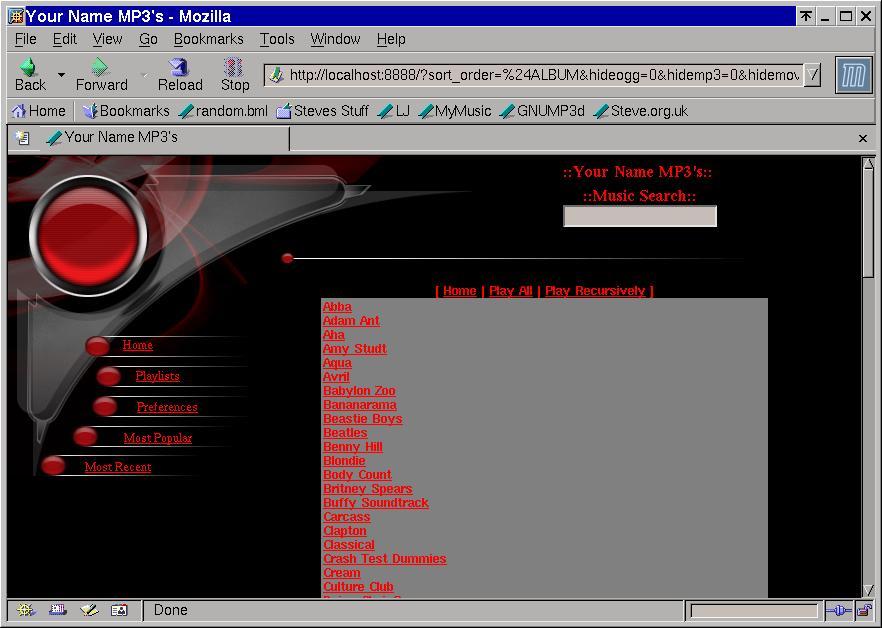Screen dimensions: 882x628
Task: Close the current tab with X button
Action: pyautogui.click(x=863, y=138)
